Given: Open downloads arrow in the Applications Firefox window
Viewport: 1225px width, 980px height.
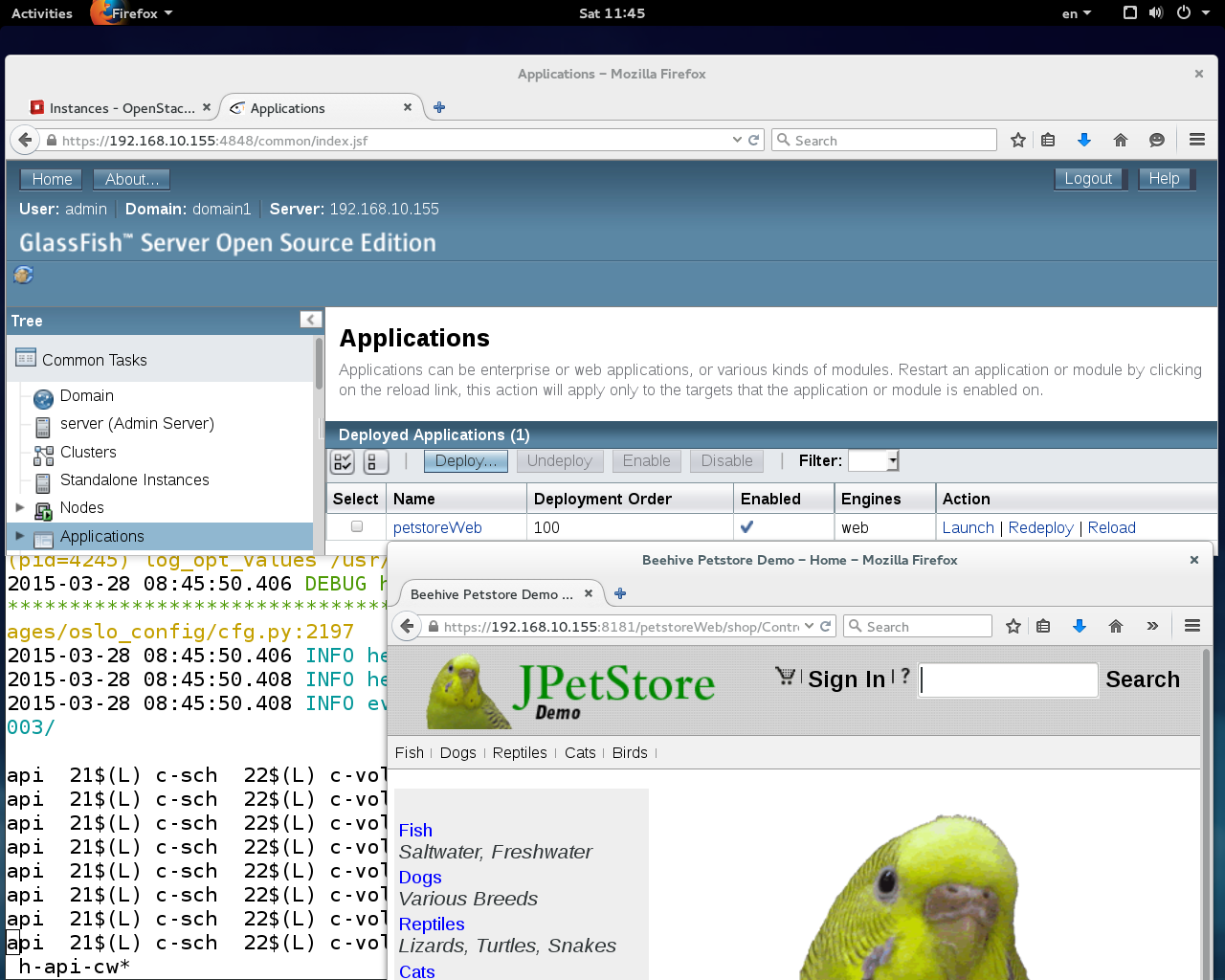Looking at the screenshot, I should (x=1084, y=140).
